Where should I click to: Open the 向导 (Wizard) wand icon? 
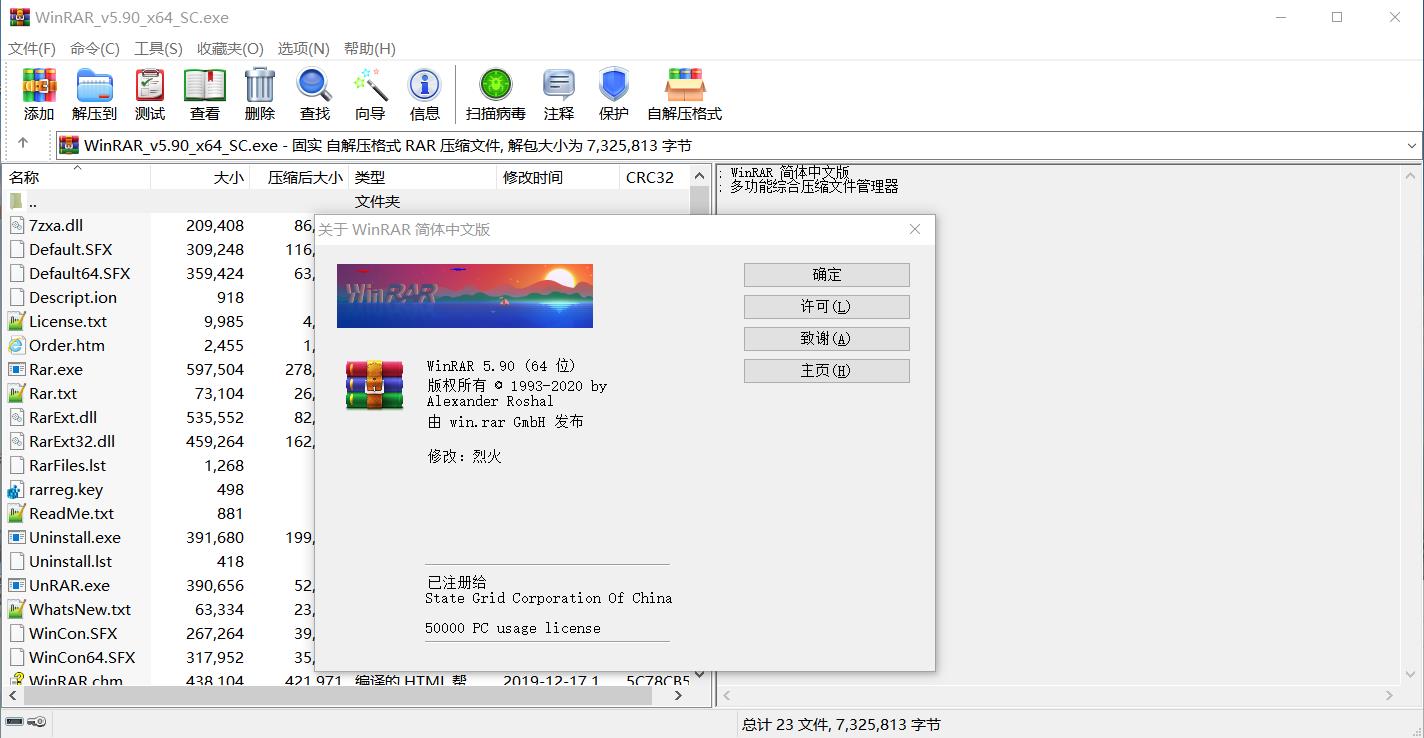pos(370,86)
